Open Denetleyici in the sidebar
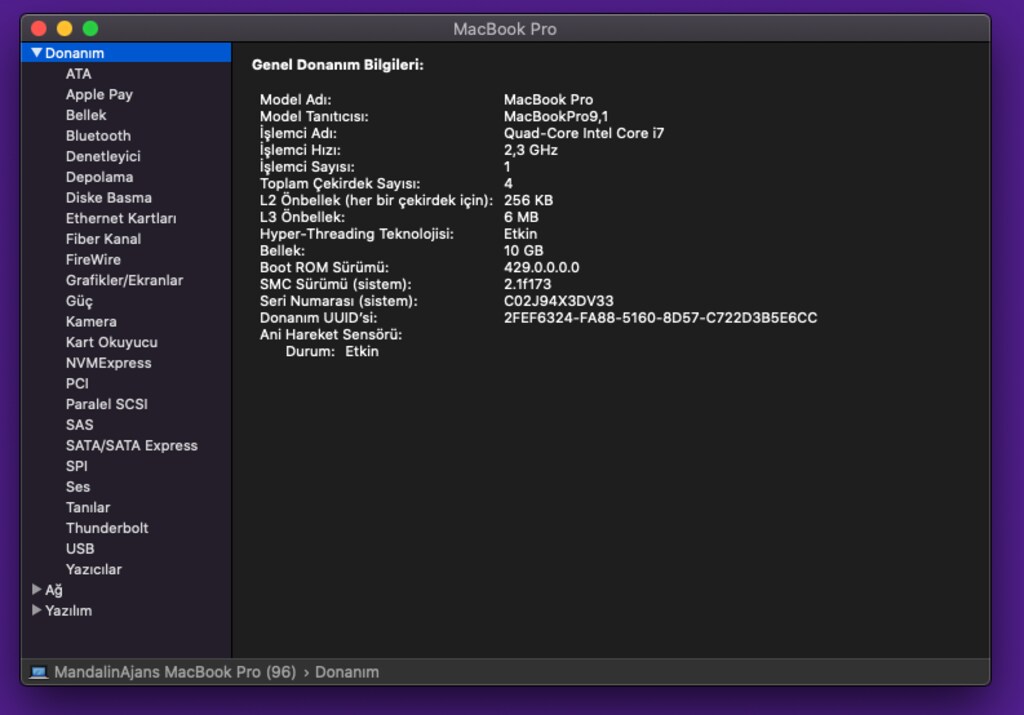 point(103,157)
